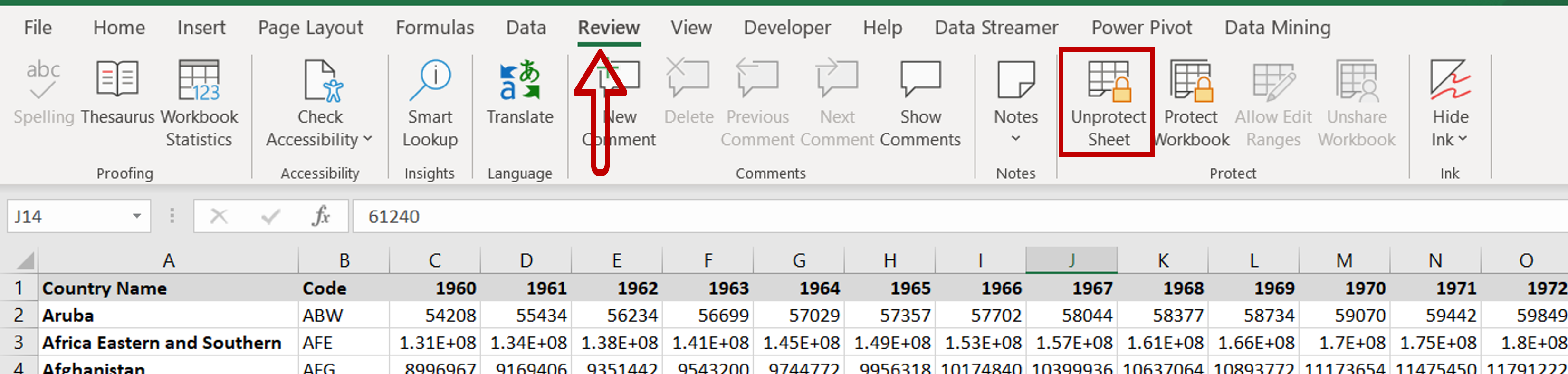Click Show Comments button

[x=920, y=104]
